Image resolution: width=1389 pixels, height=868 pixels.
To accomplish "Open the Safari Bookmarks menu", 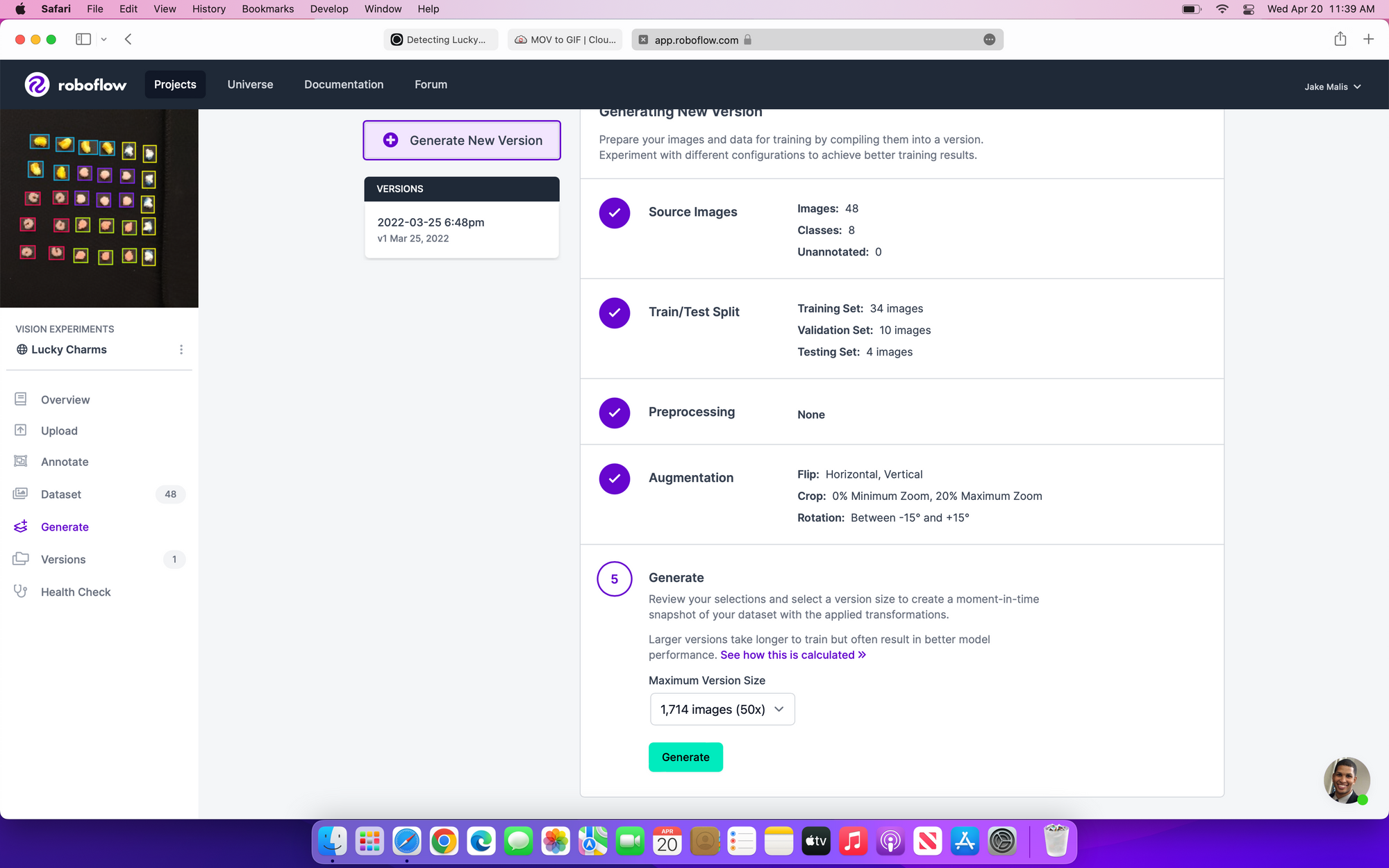I will tap(267, 9).
